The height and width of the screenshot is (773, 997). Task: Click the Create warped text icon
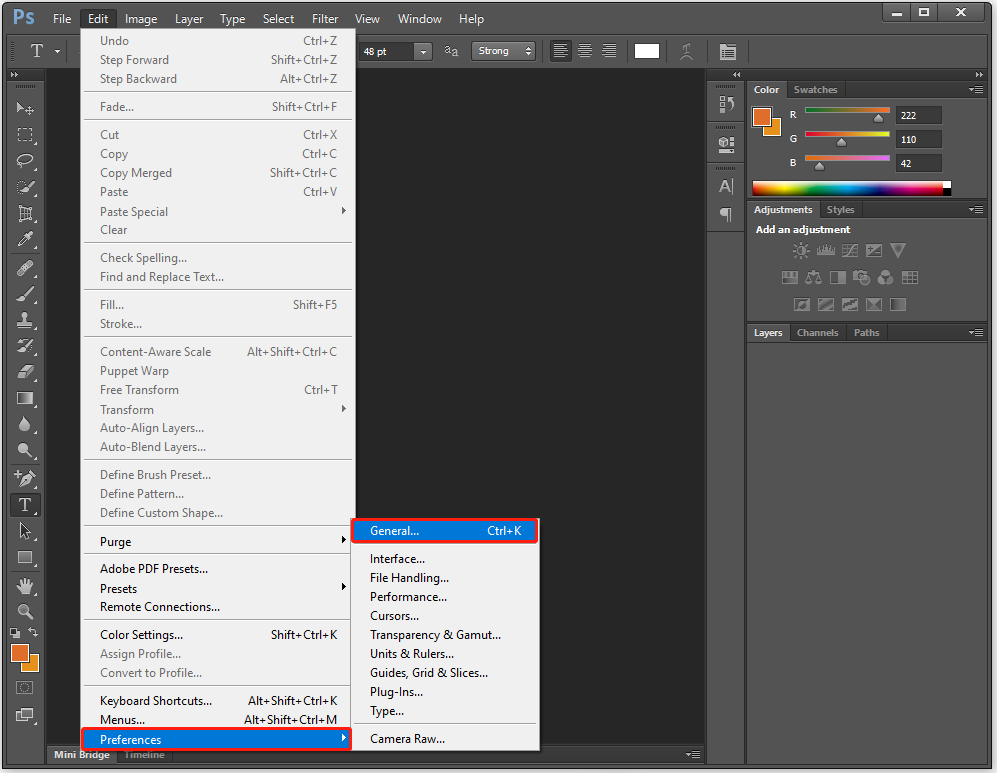(686, 51)
